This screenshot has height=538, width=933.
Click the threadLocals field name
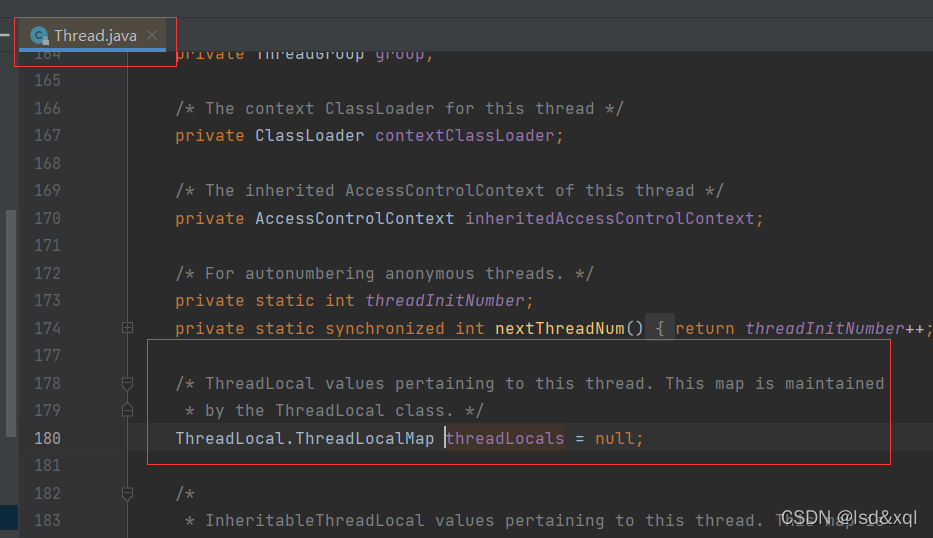505,439
